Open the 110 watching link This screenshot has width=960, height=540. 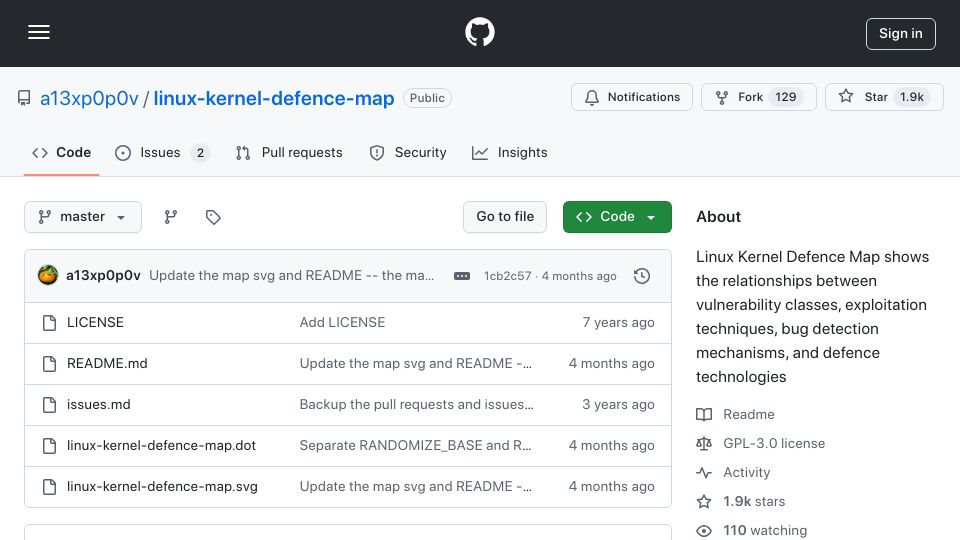pyautogui.click(x=752, y=530)
